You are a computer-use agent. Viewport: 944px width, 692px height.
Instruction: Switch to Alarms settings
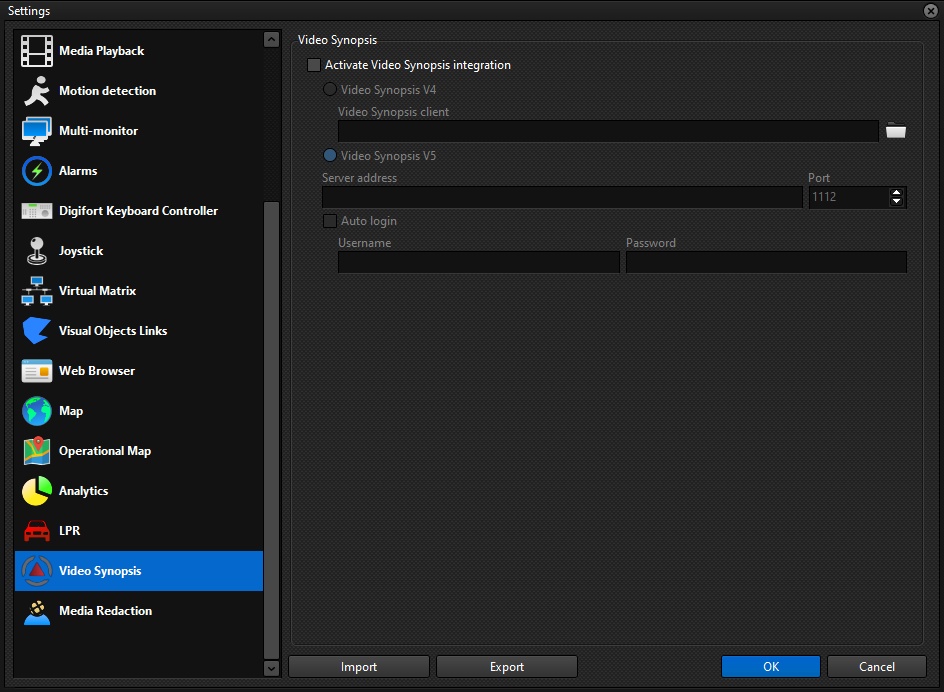click(x=138, y=171)
